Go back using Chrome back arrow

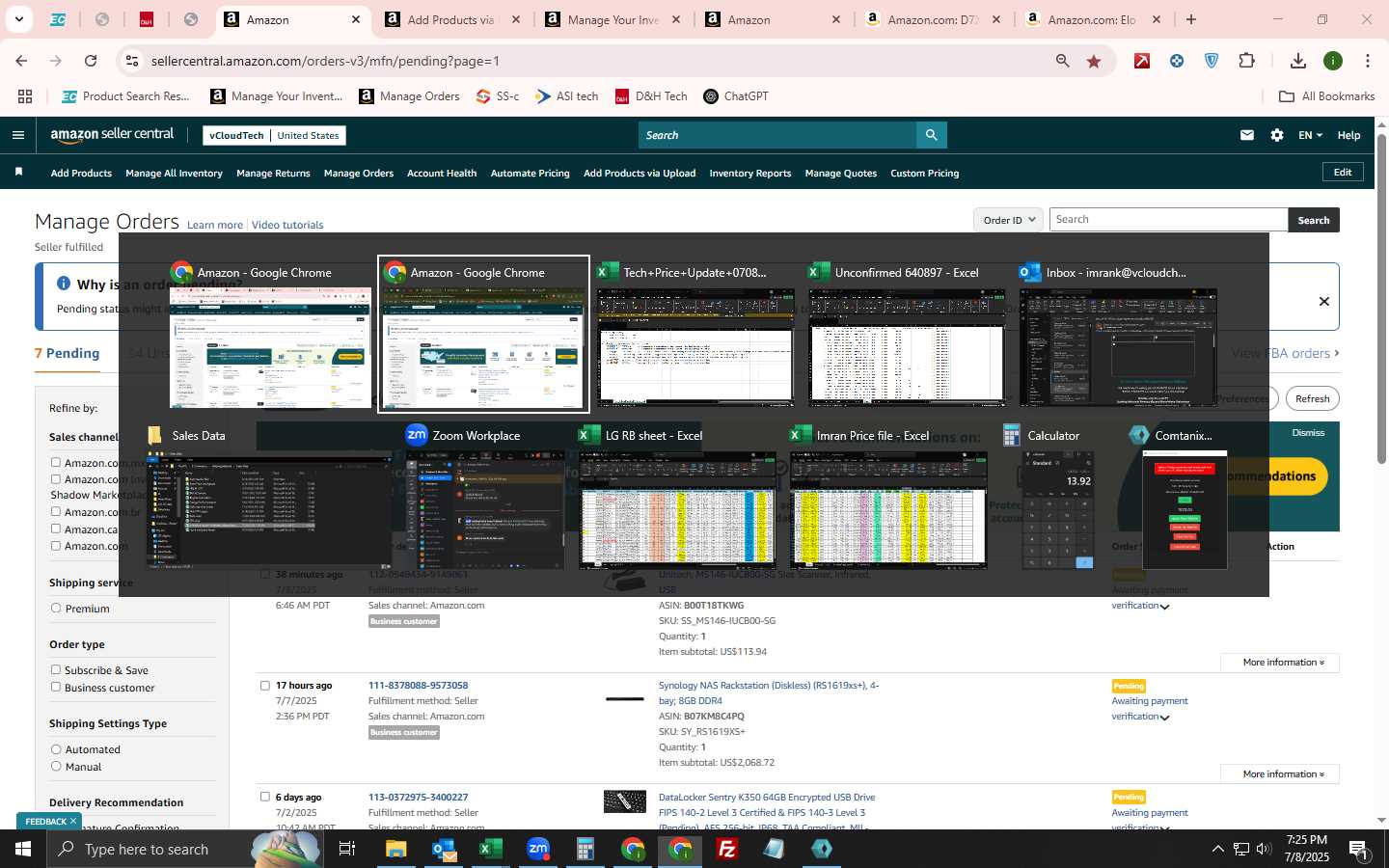(x=21, y=61)
